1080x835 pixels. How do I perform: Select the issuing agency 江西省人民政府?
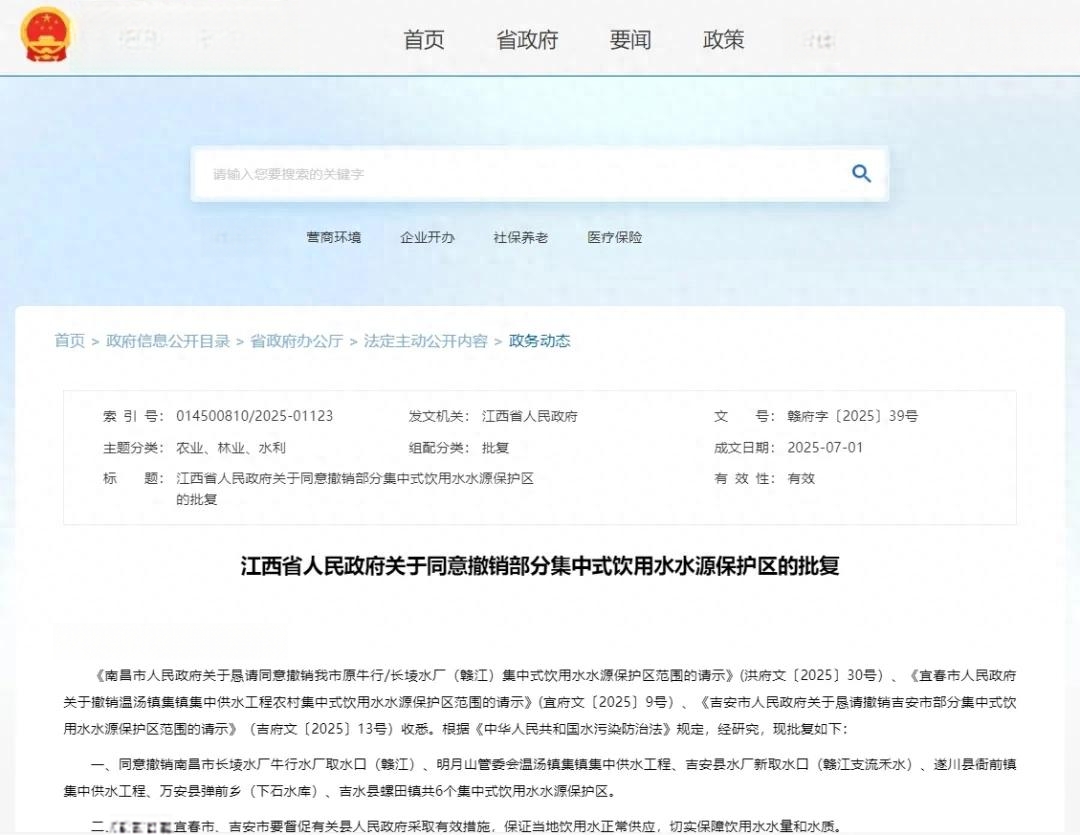(x=530, y=416)
